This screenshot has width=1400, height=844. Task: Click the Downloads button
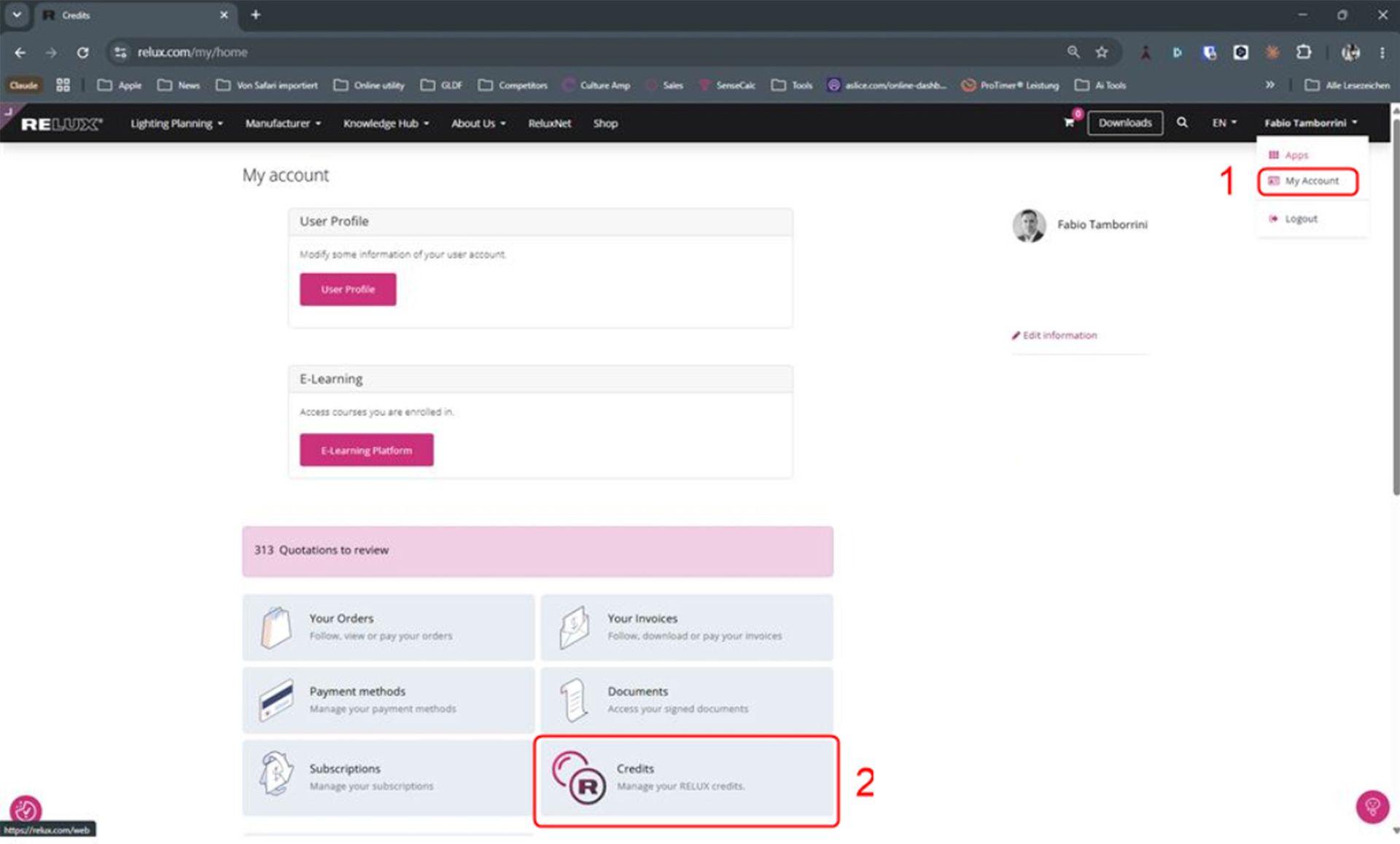click(1125, 123)
